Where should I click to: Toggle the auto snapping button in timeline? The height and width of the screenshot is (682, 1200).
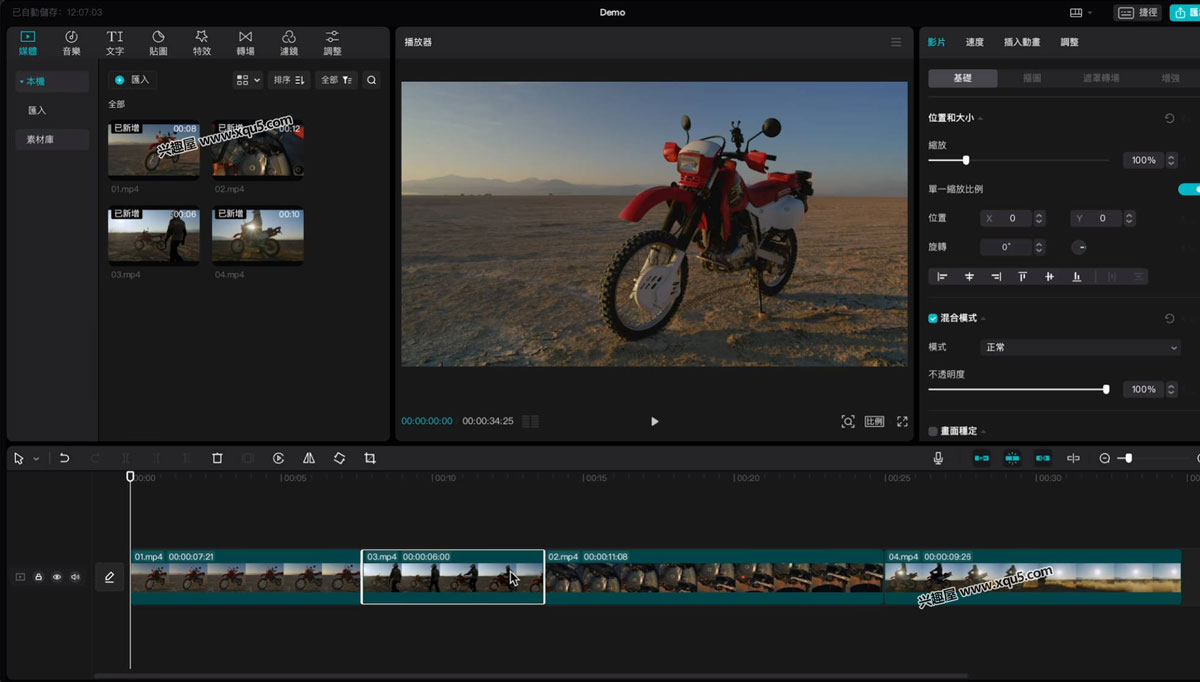(x=1012, y=458)
